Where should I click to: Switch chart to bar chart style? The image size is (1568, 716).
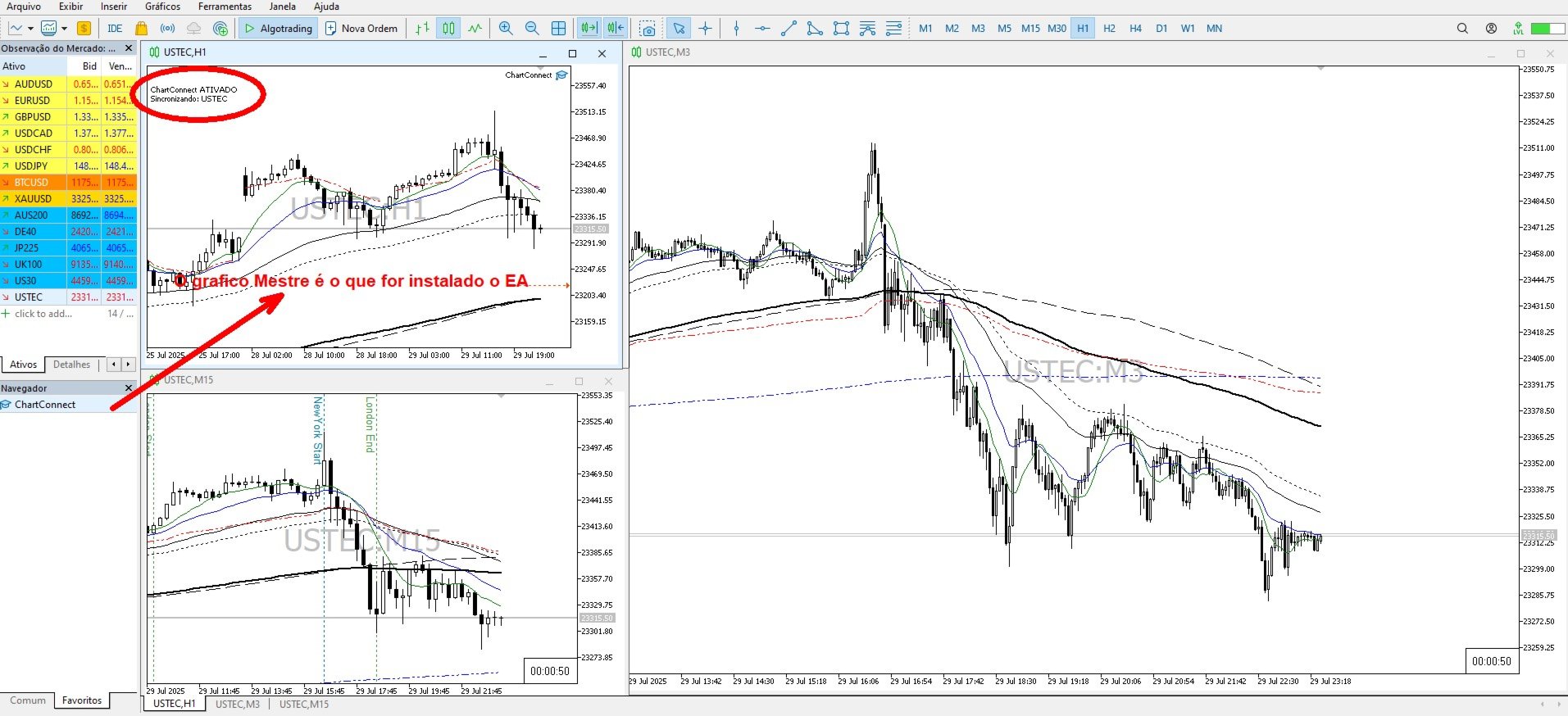(422, 29)
